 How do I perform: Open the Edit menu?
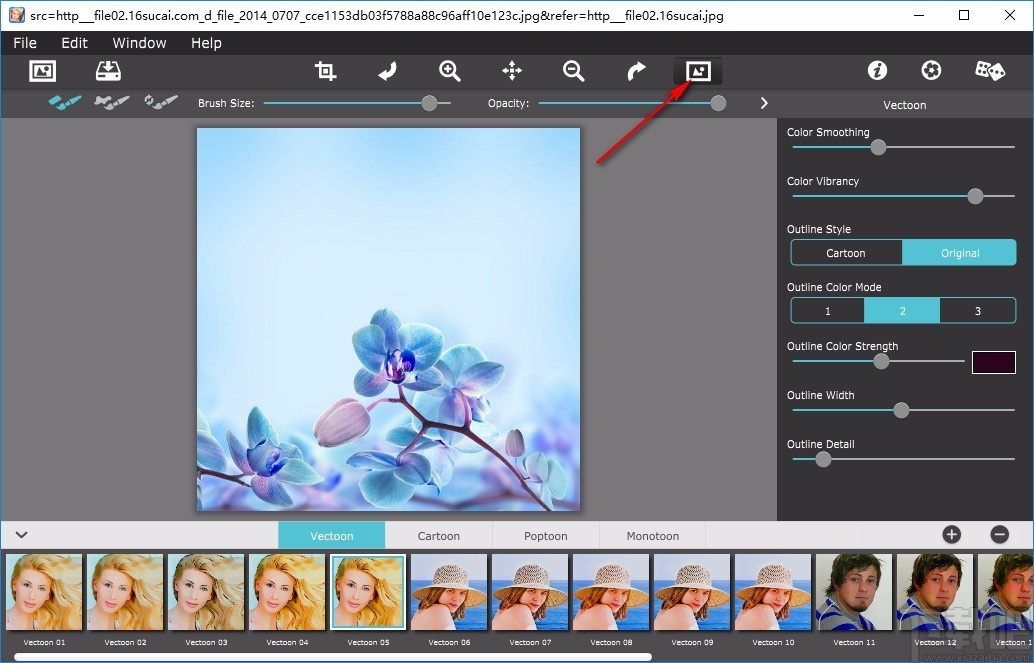click(74, 43)
